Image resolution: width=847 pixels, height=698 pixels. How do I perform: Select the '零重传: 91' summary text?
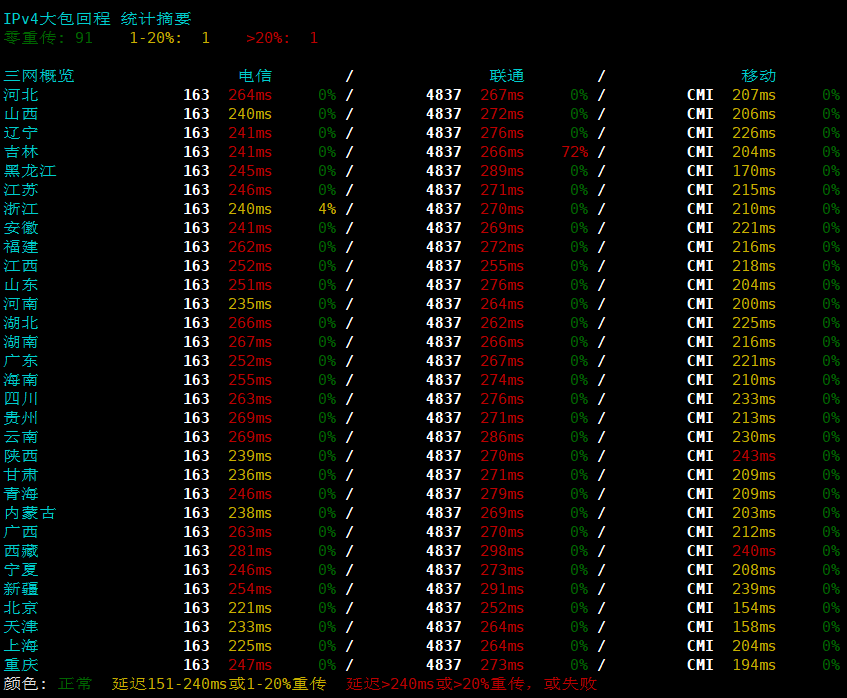click(x=48, y=38)
